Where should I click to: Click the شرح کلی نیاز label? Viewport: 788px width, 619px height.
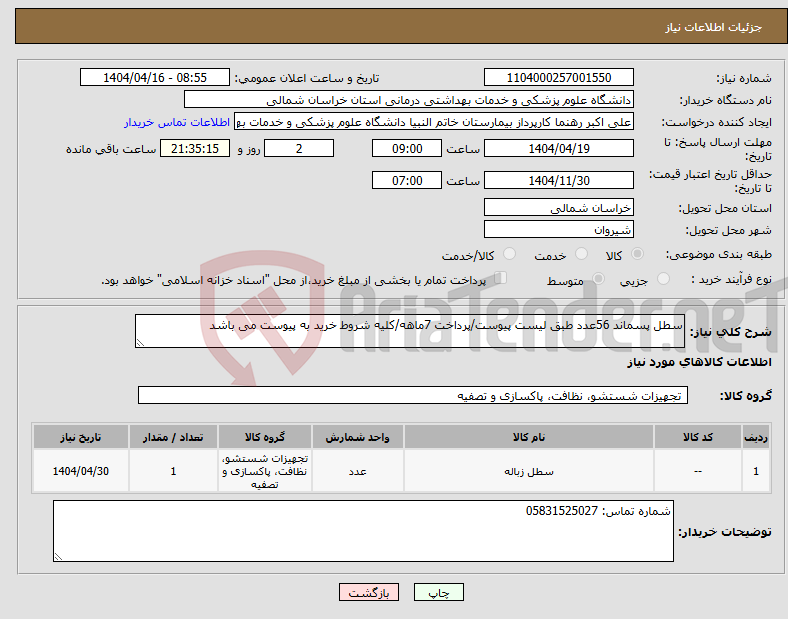click(730, 332)
